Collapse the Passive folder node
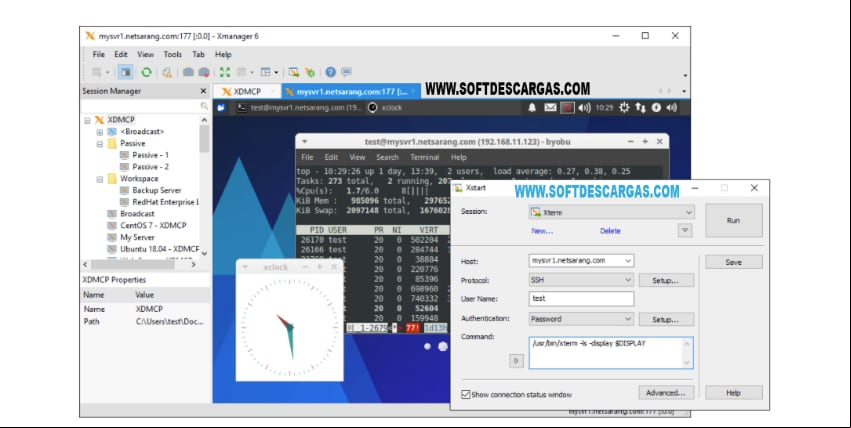This screenshot has height=428, width=851. tap(99, 144)
